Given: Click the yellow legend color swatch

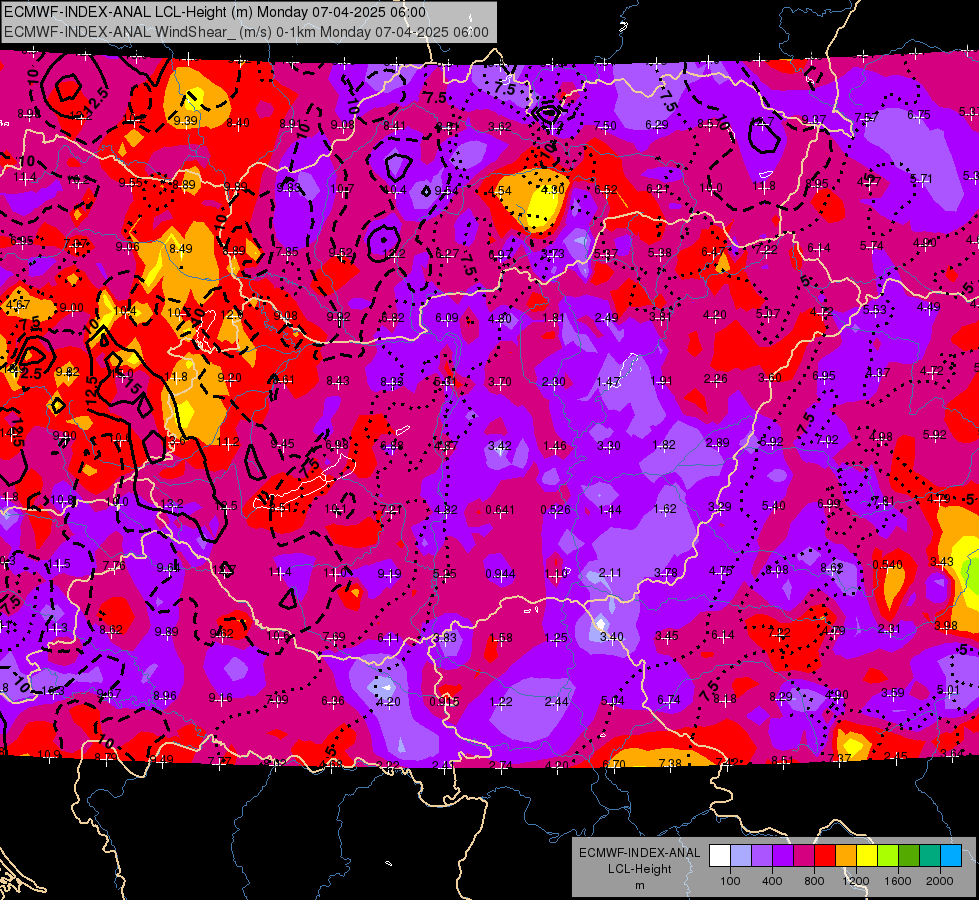Looking at the screenshot, I should (867, 856).
